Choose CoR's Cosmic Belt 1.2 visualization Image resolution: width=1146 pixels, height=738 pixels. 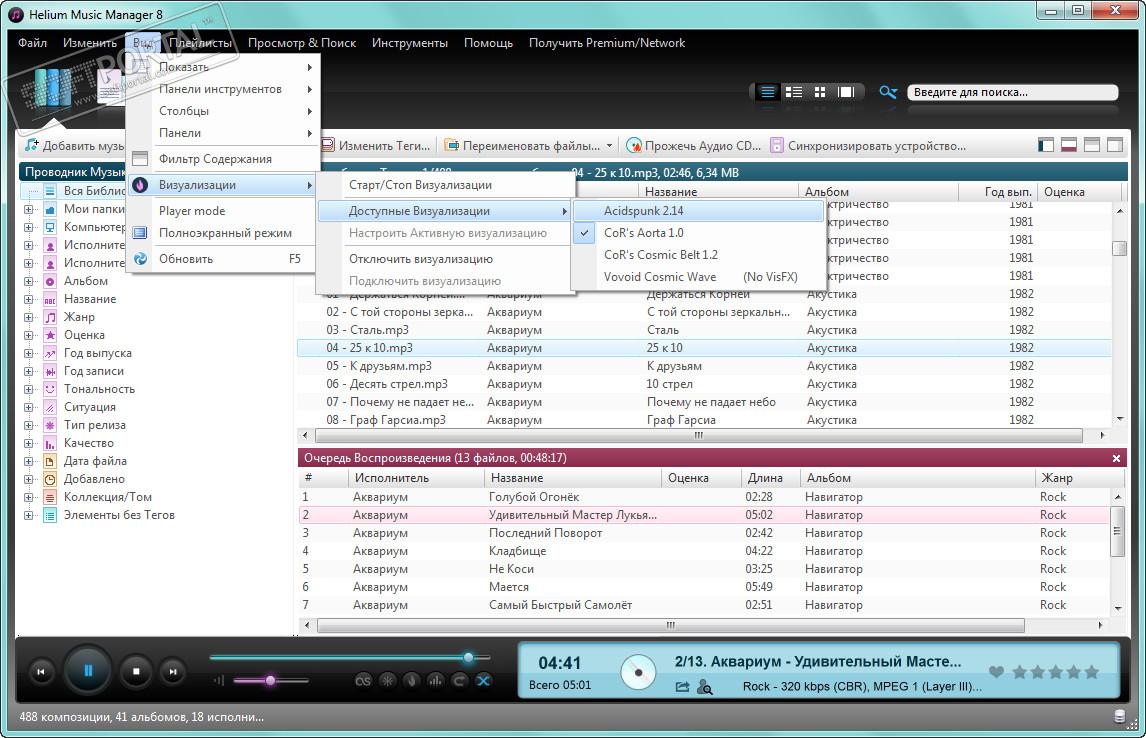pos(699,254)
